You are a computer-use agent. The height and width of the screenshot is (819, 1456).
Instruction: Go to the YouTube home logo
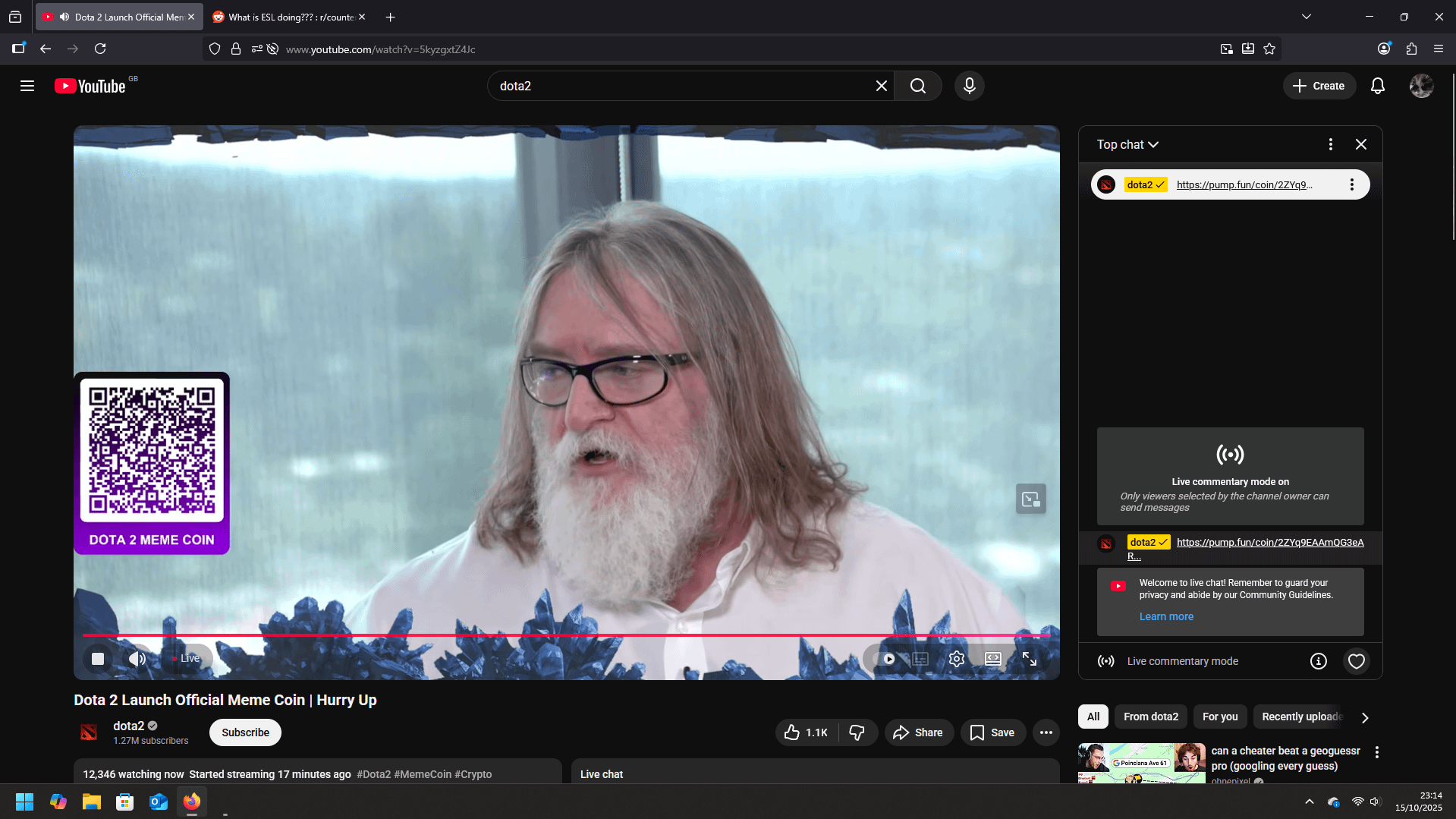point(90,86)
